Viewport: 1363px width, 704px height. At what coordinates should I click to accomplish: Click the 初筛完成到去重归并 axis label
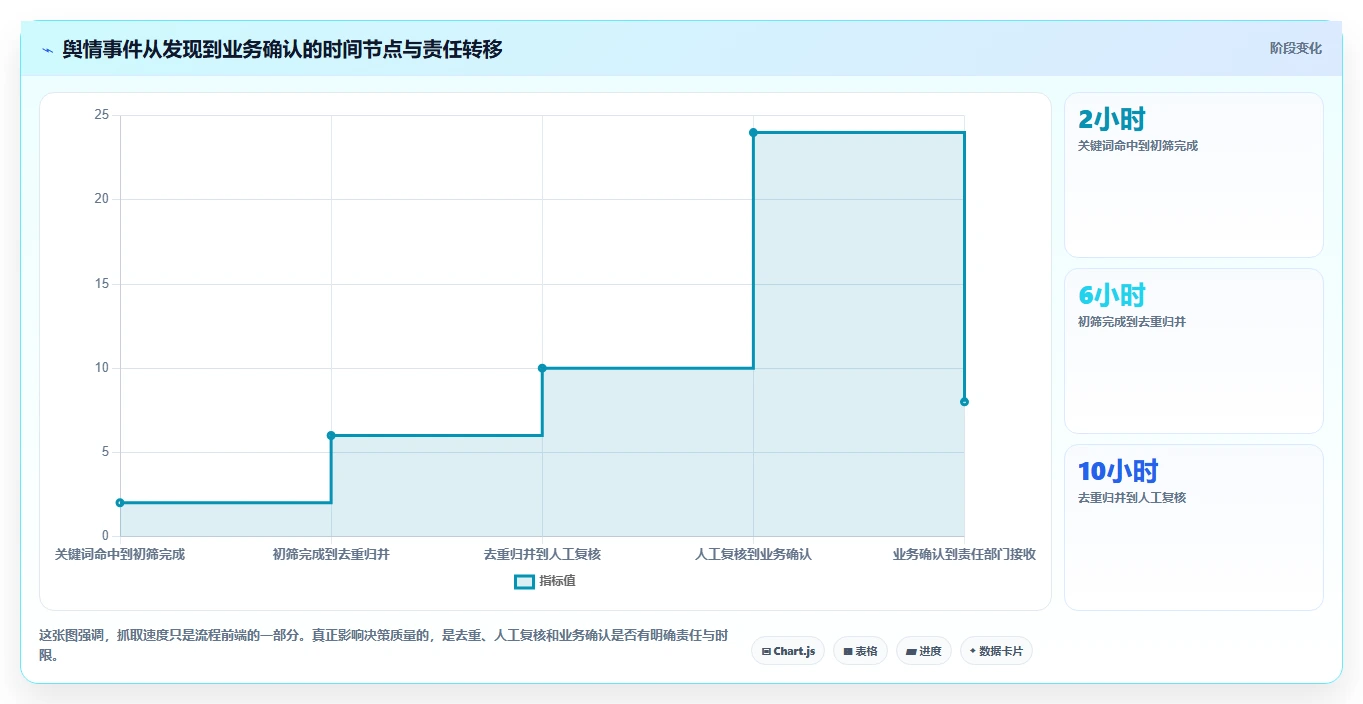click(331, 554)
